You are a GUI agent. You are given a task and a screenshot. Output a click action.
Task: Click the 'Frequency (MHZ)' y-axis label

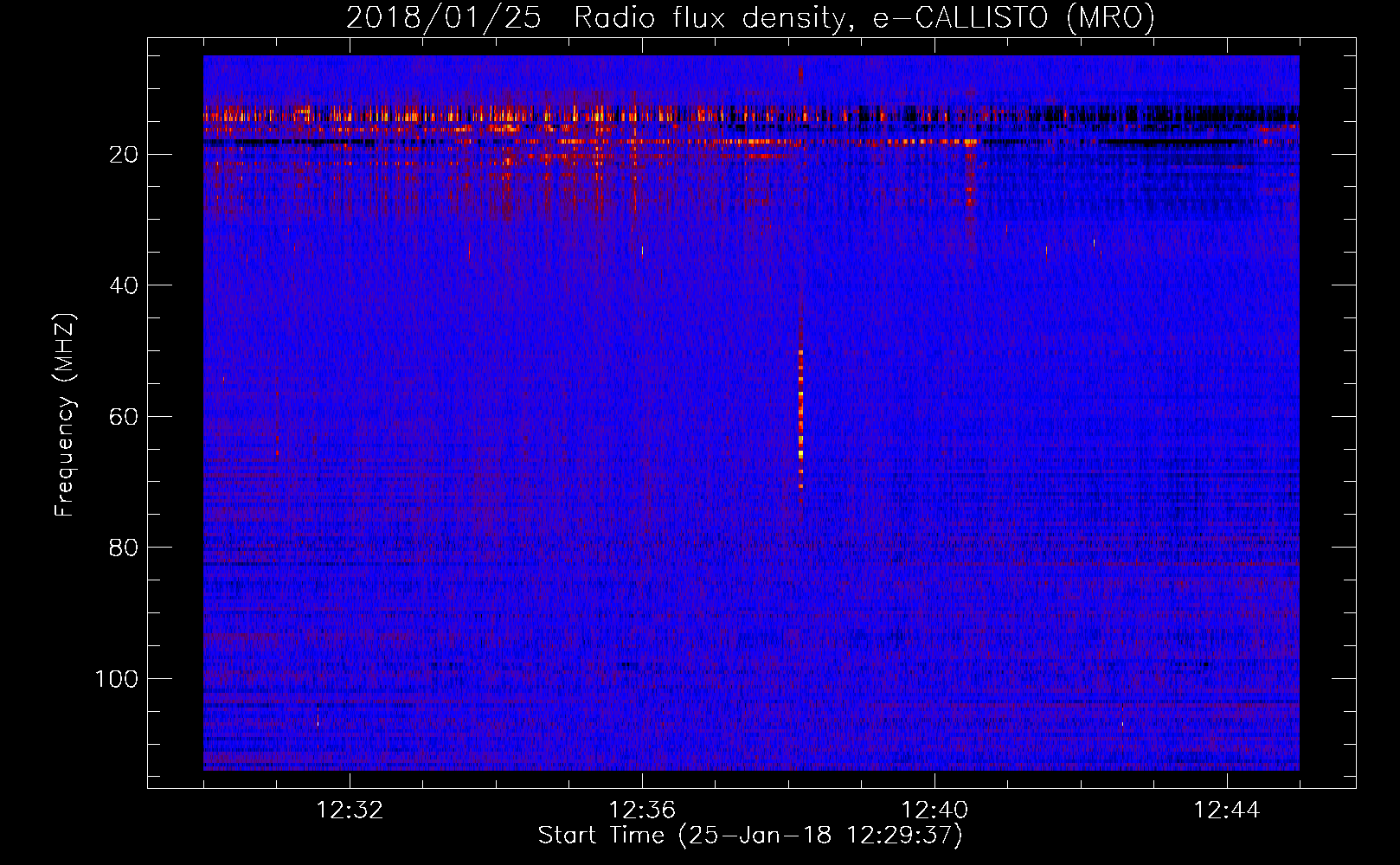[x=65, y=415]
